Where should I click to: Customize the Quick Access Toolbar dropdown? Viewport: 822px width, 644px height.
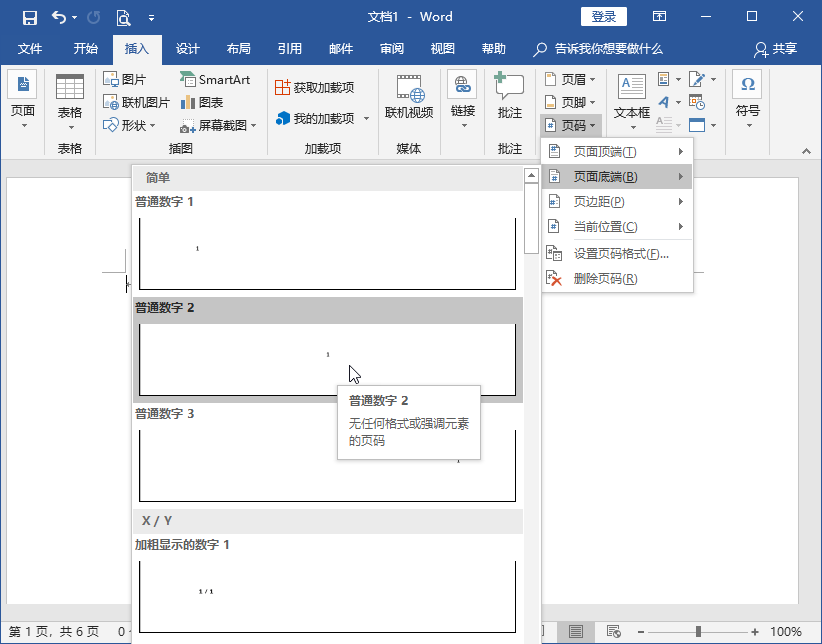151,18
